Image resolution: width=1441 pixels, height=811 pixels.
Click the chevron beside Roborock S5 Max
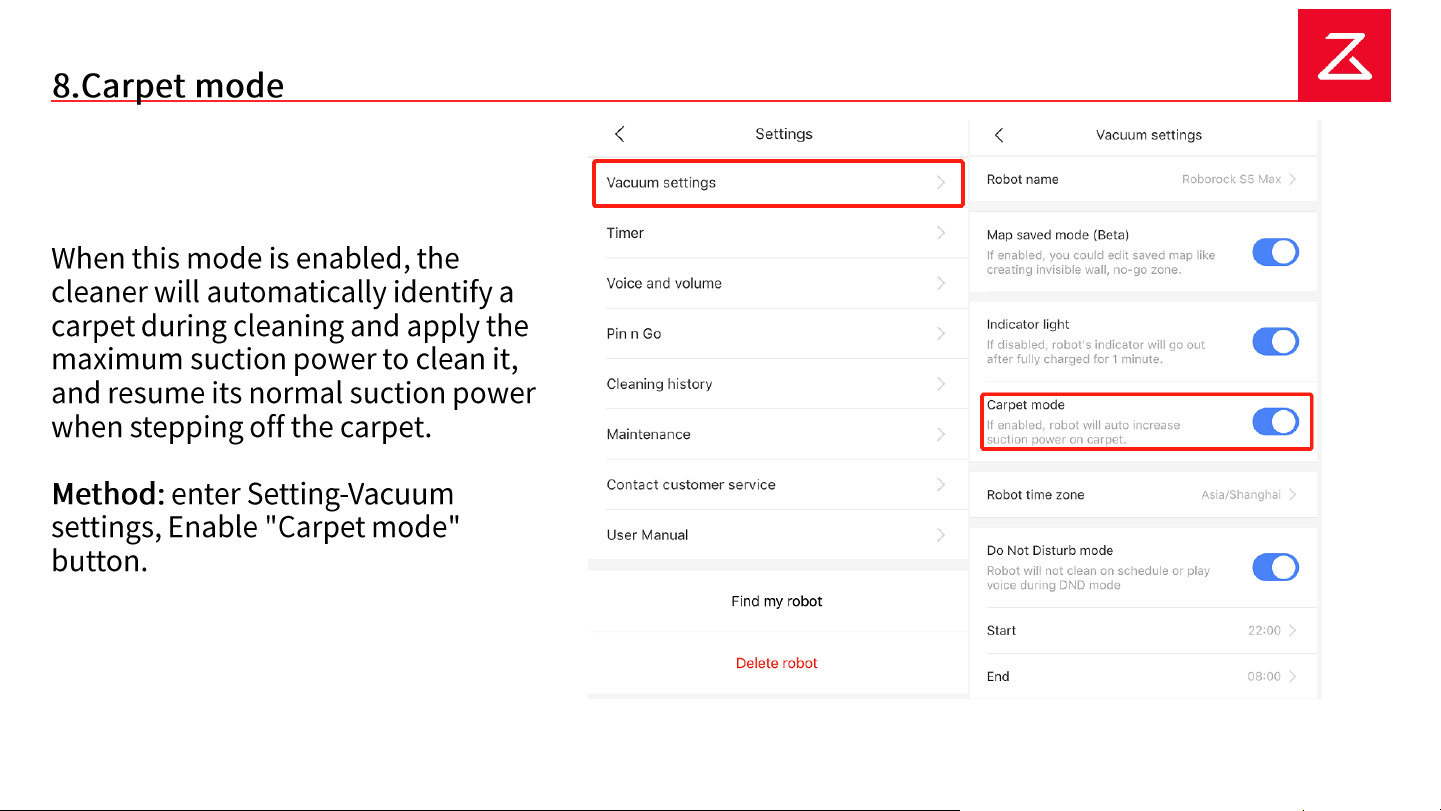click(x=1293, y=180)
